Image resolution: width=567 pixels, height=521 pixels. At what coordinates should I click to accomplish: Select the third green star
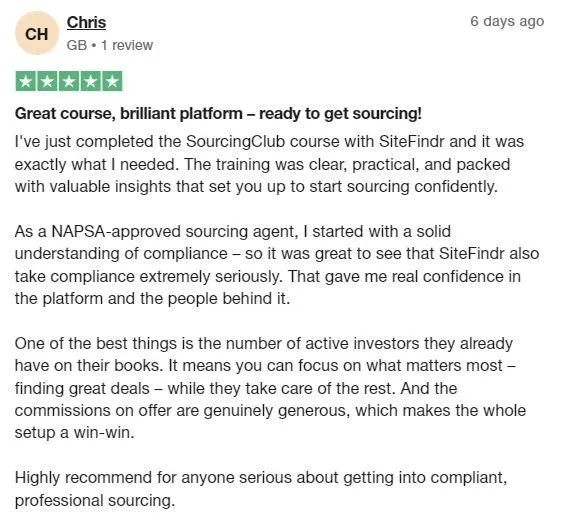(69, 81)
